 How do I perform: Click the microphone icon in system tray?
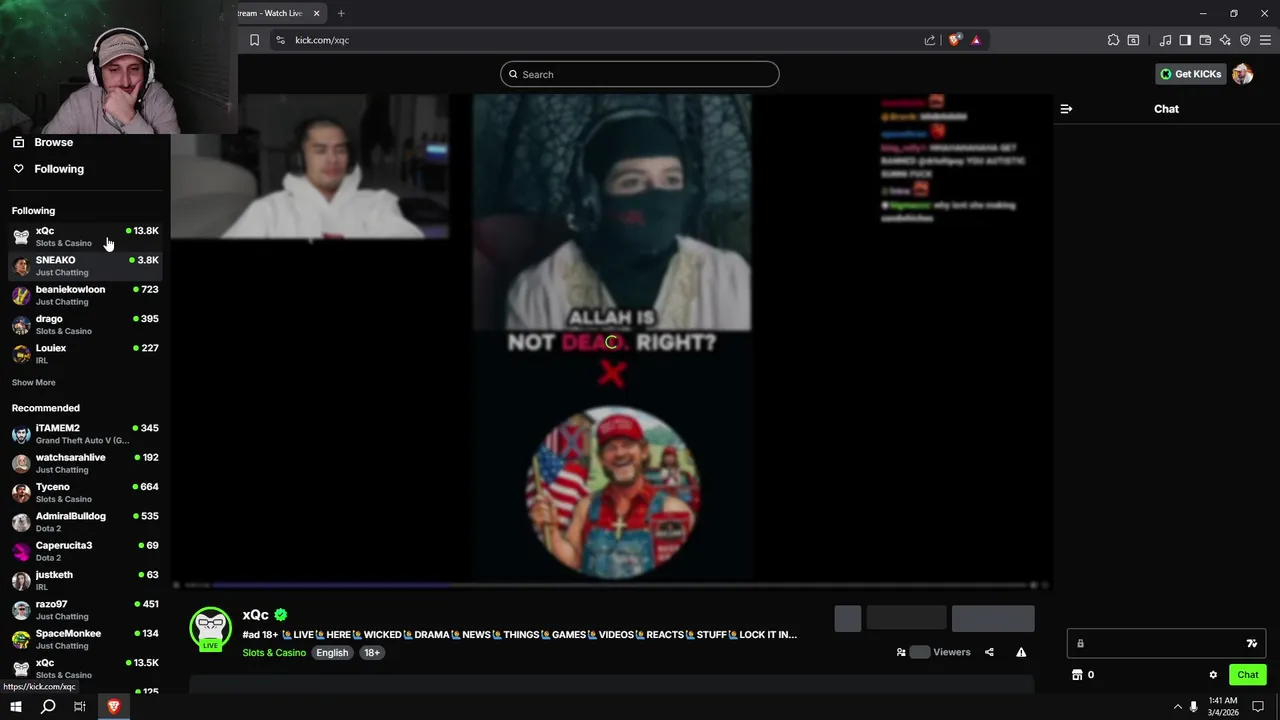(x=1194, y=707)
